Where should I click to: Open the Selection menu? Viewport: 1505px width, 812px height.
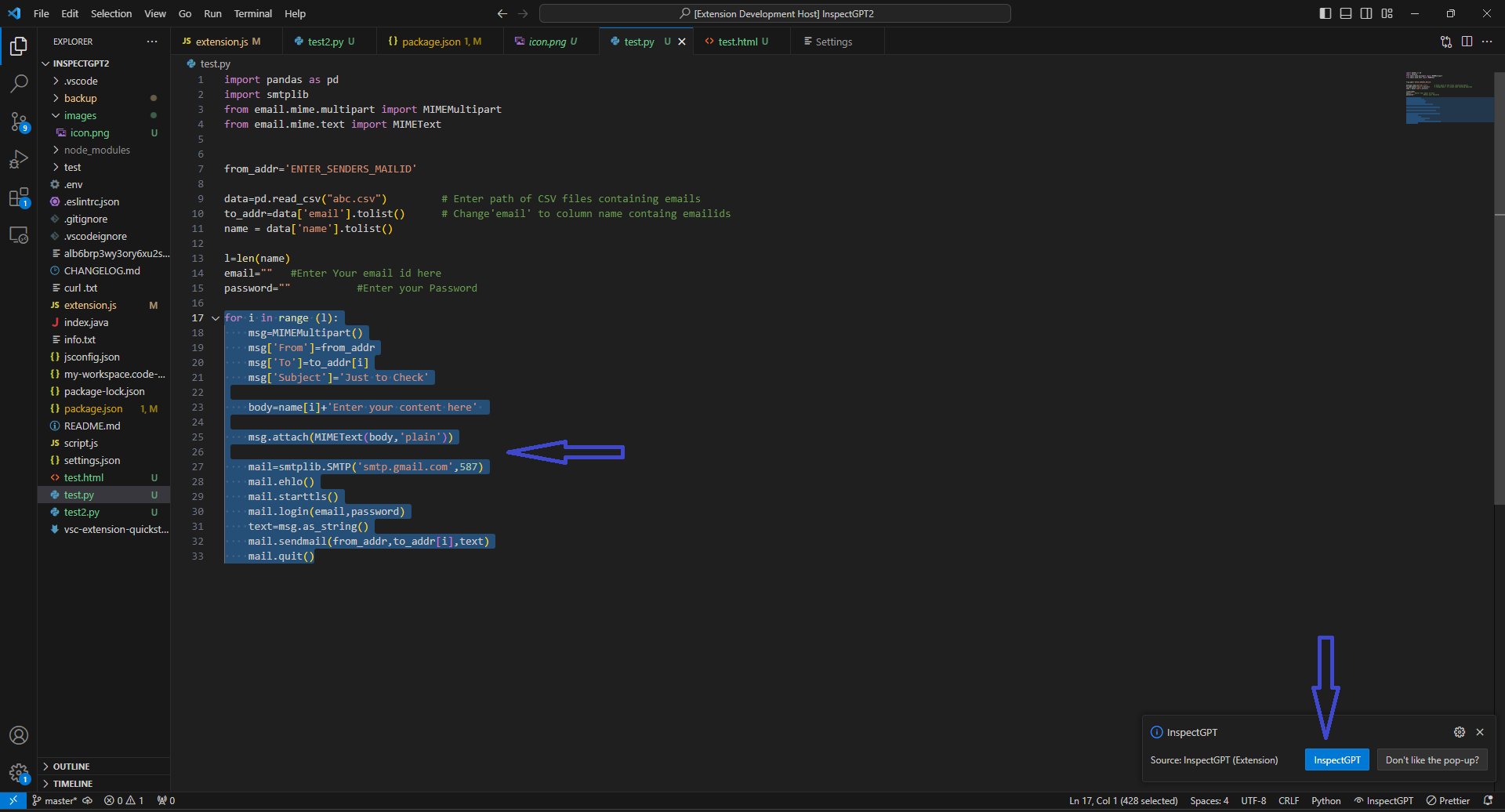pos(111,13)
